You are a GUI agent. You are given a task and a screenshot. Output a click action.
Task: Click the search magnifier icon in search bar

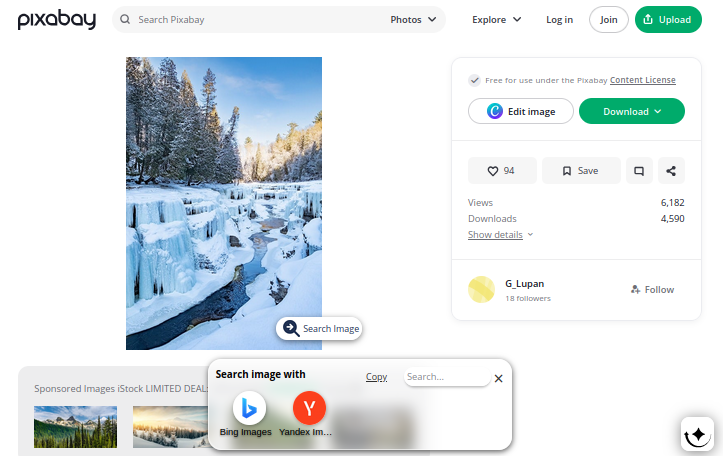[x=125, y=19]
